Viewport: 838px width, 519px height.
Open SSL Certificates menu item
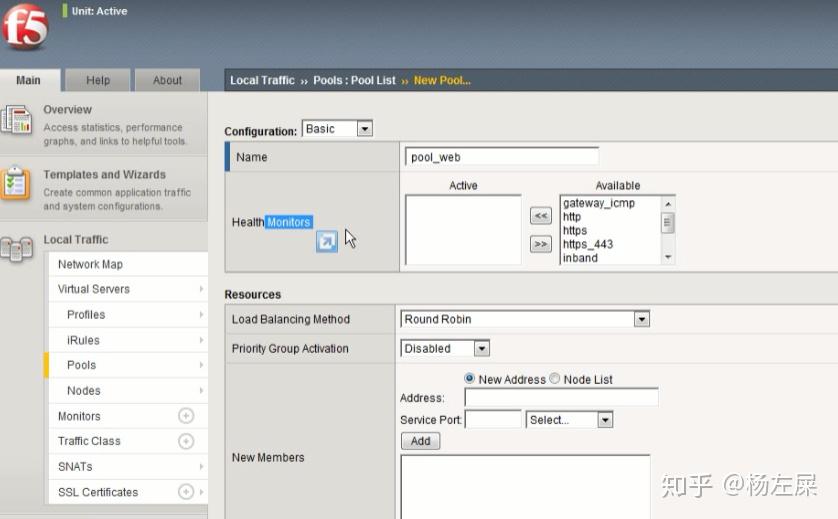pyautogui.click(x=98, y=492)
